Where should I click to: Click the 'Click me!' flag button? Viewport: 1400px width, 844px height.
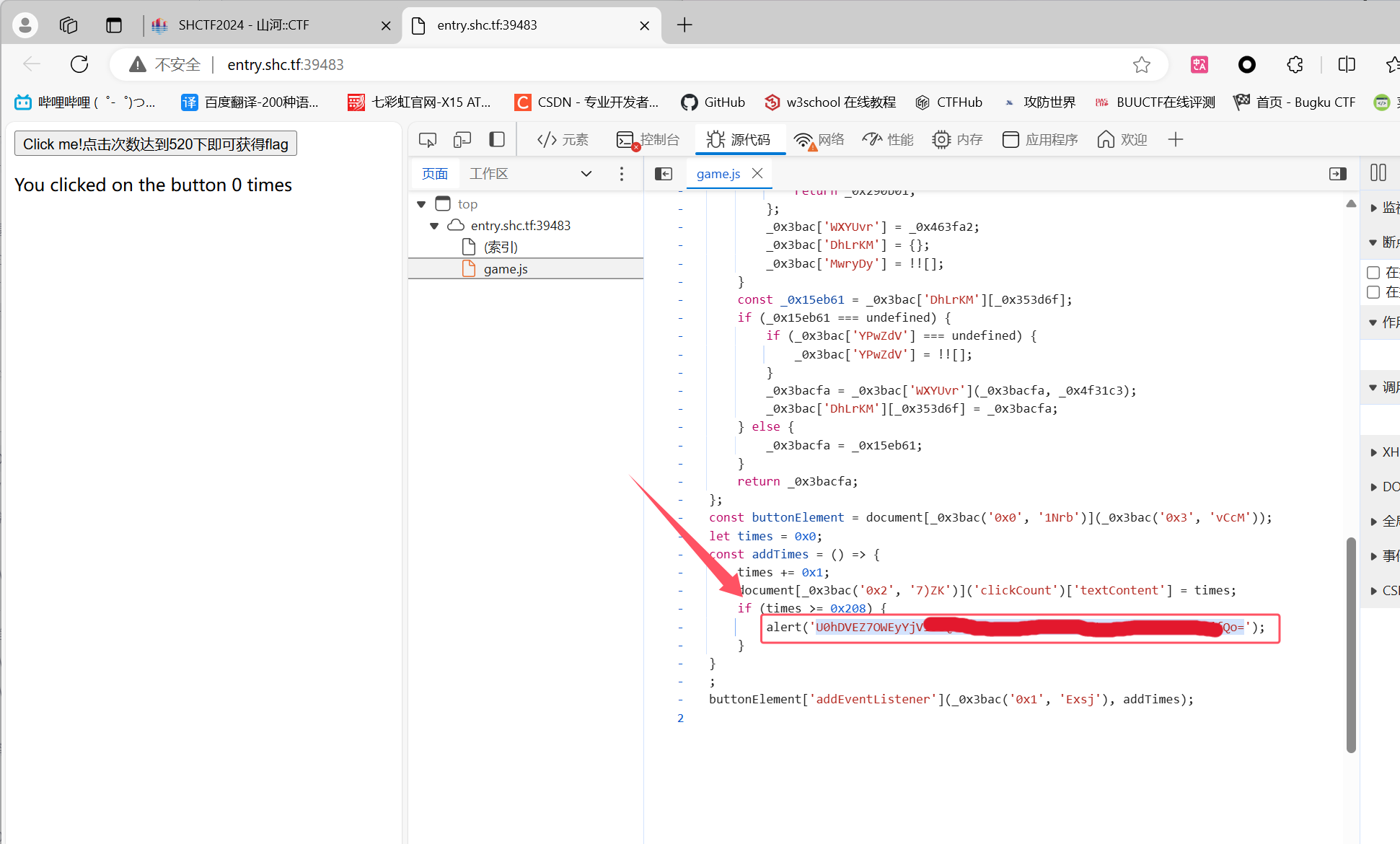pyautogui.click(x=155, y=144)
